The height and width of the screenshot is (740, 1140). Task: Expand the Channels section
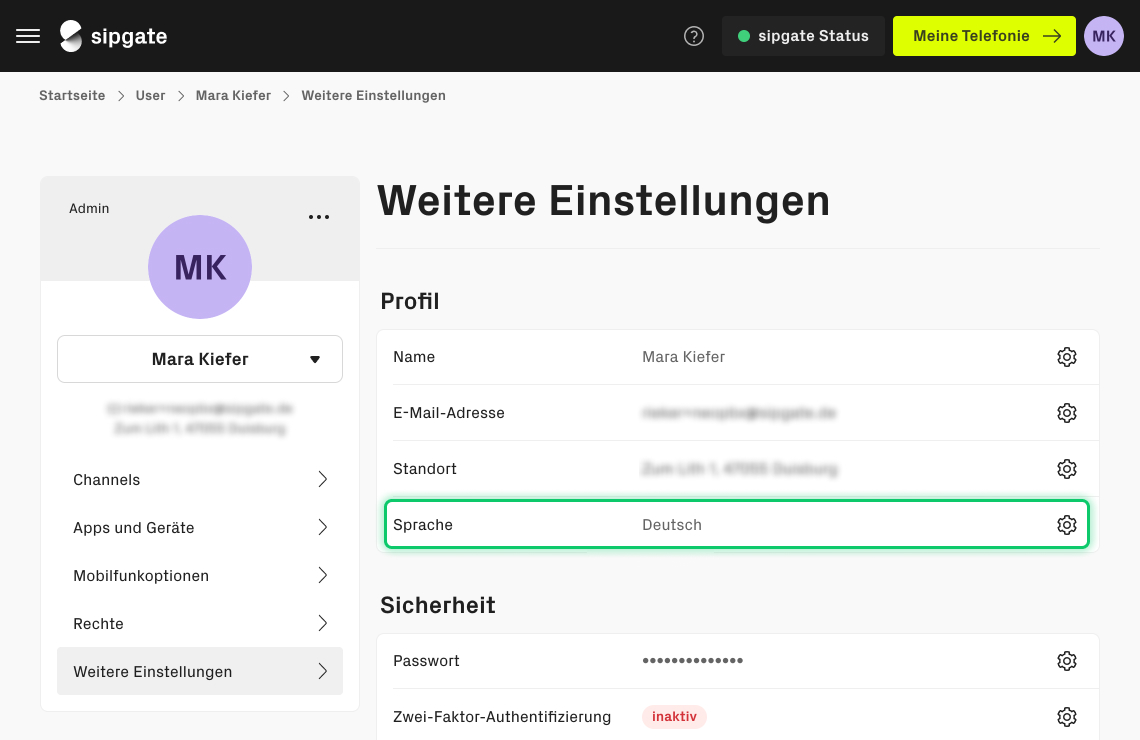click(200, 480)
